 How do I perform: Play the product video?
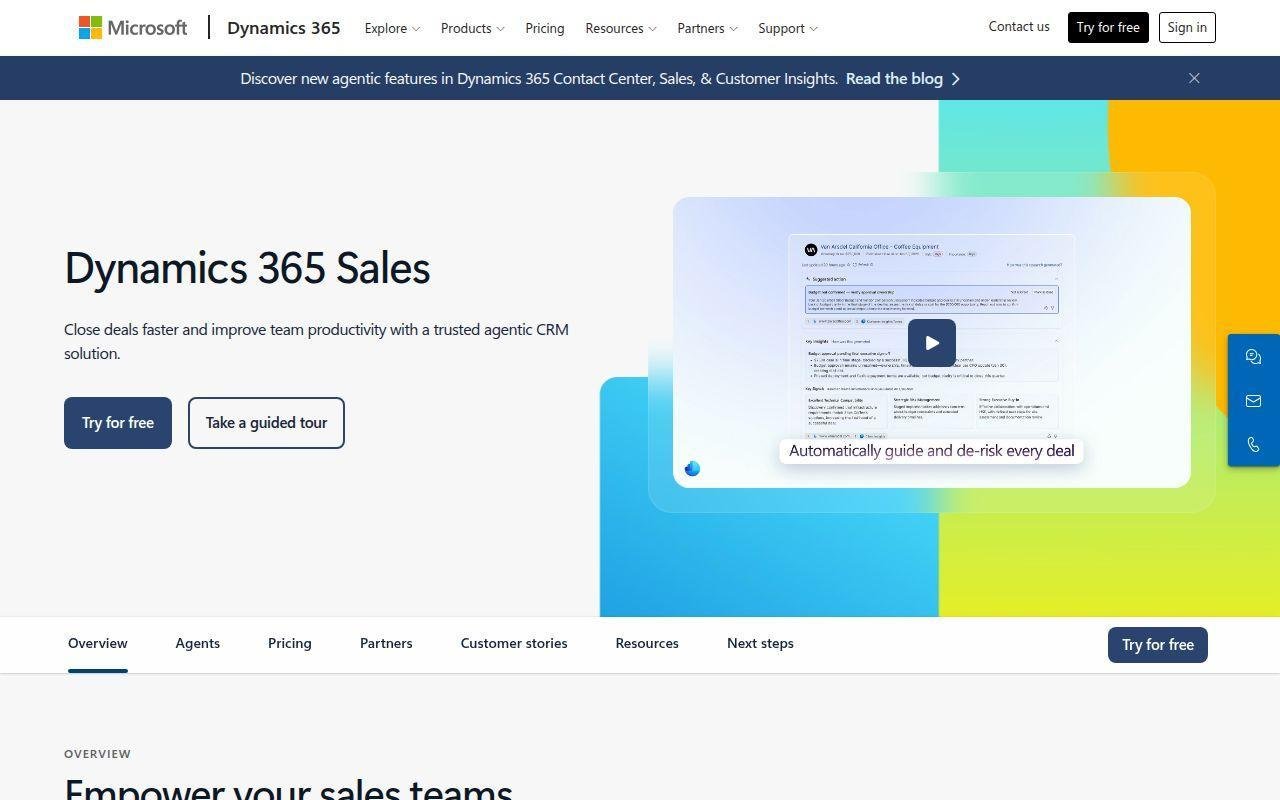[x=932, y=343]
